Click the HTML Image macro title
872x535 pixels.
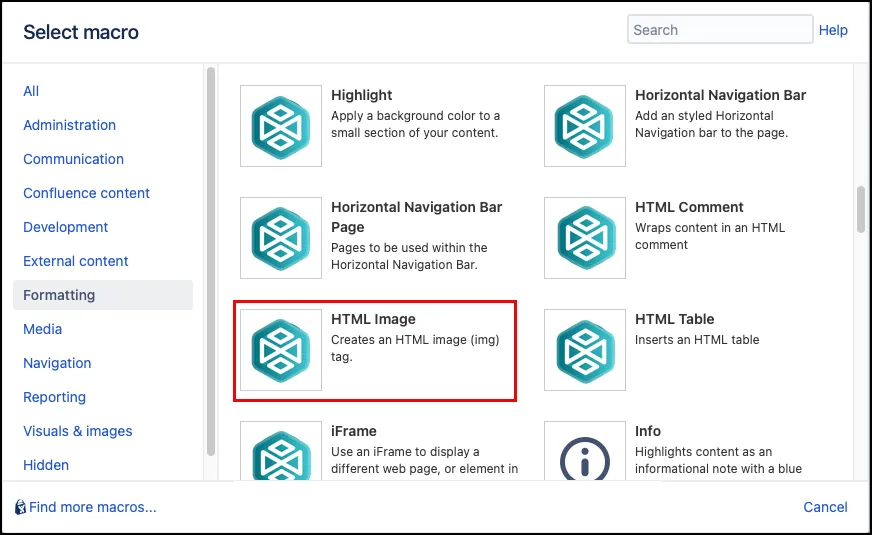tap(373, 319)
